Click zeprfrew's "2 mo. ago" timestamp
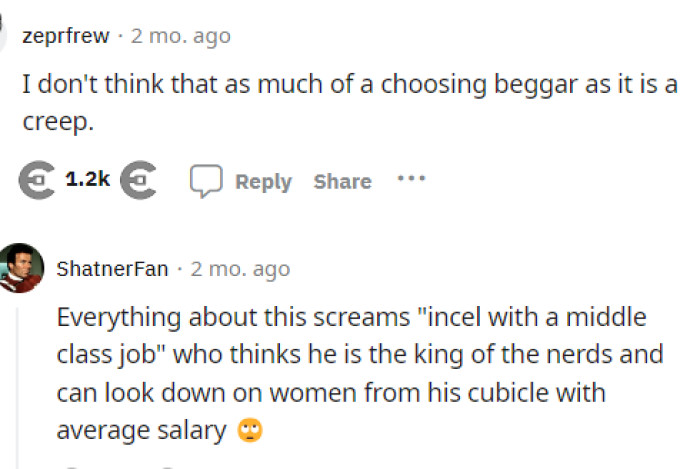This screenshot has width=700, height=469. coord(181,36)
